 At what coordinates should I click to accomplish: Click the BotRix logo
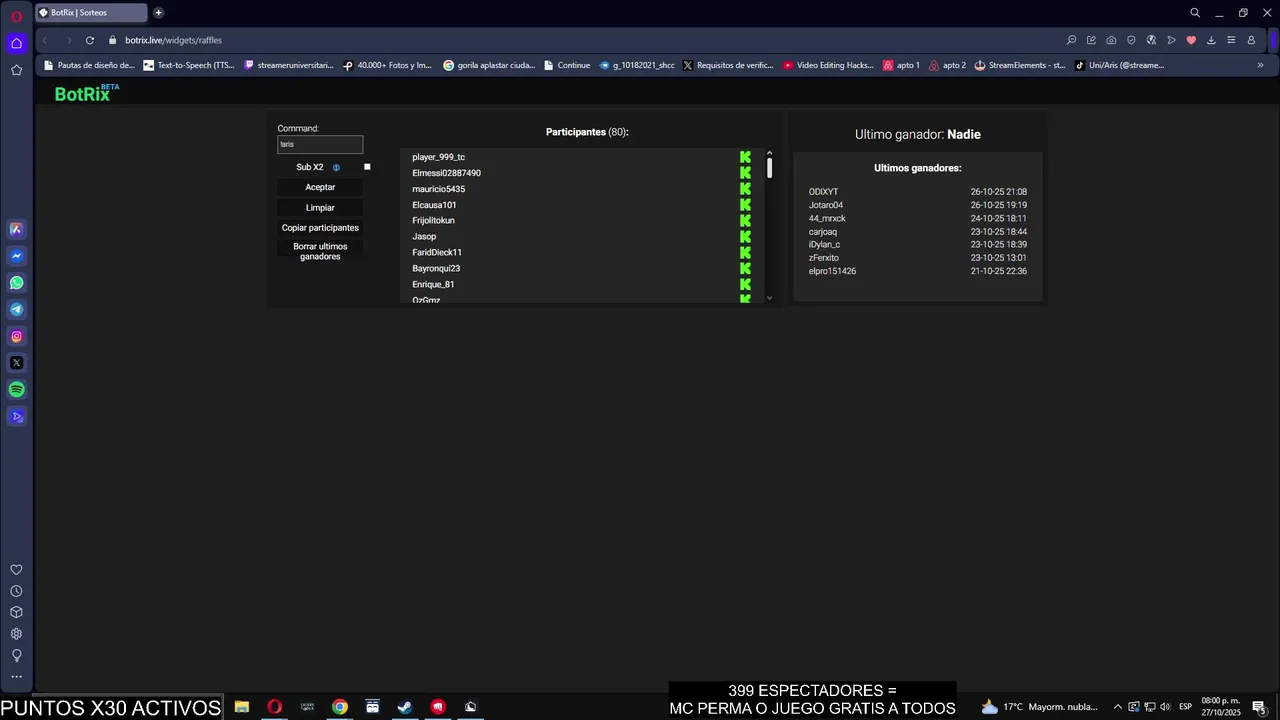86,93
